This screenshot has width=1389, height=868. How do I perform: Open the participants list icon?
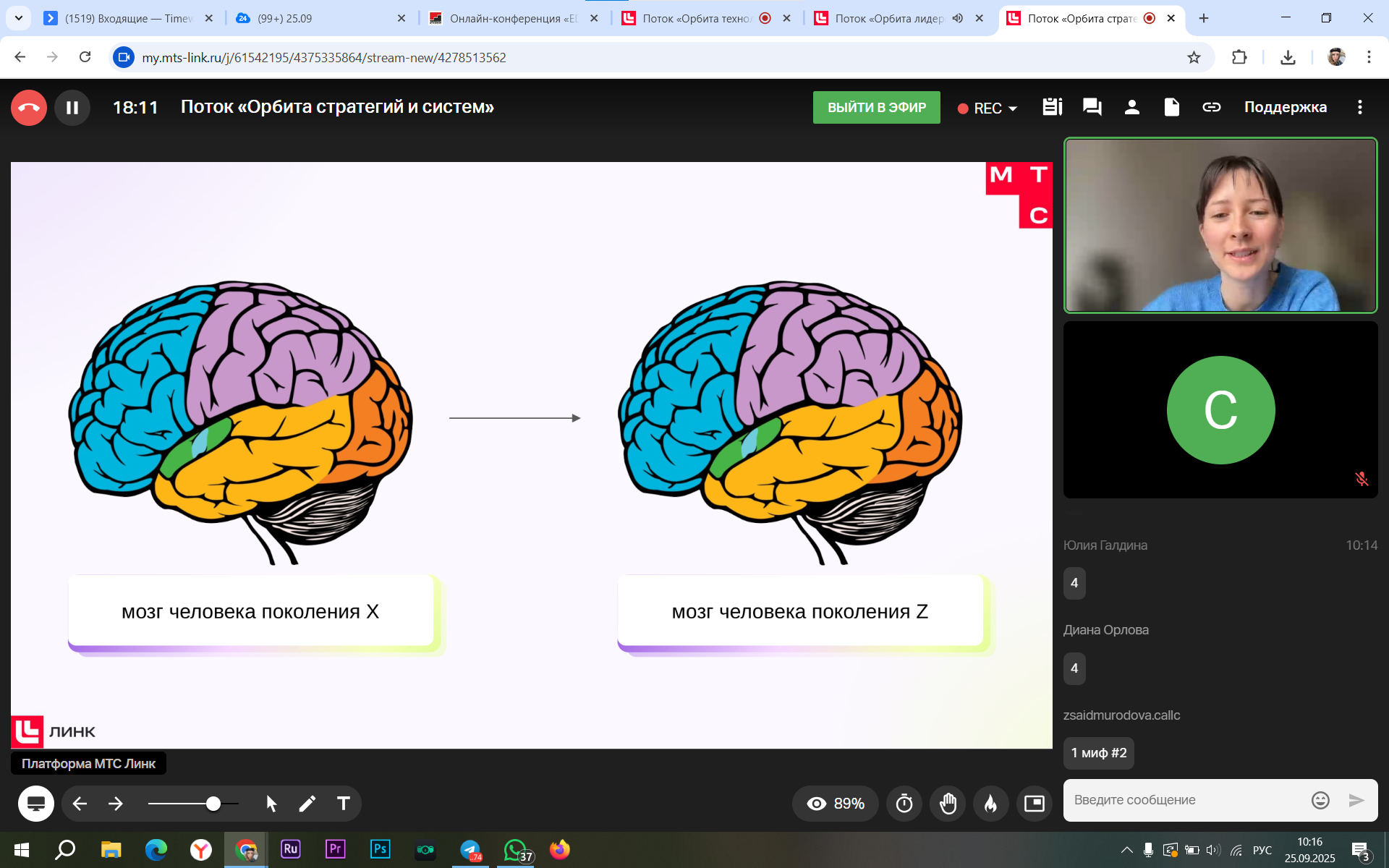1131,108
